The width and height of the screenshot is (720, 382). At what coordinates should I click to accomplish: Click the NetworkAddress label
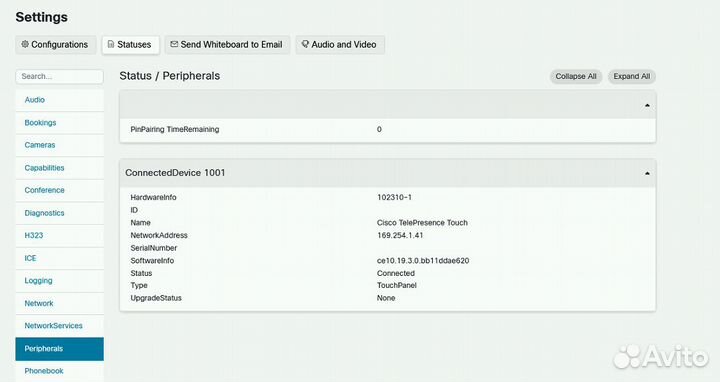click(159, 236)
